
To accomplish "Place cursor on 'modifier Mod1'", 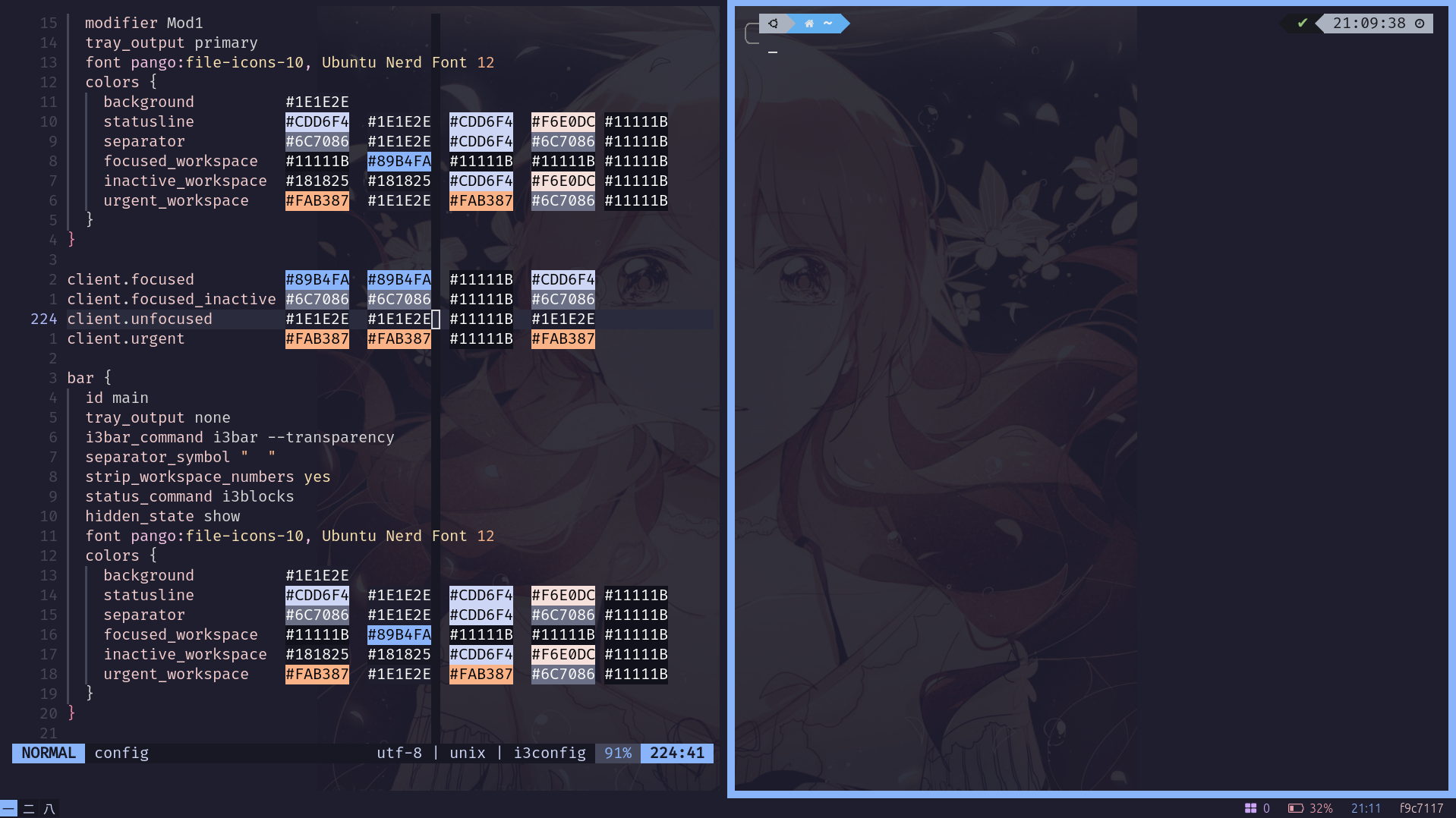I will coord(144,23).
